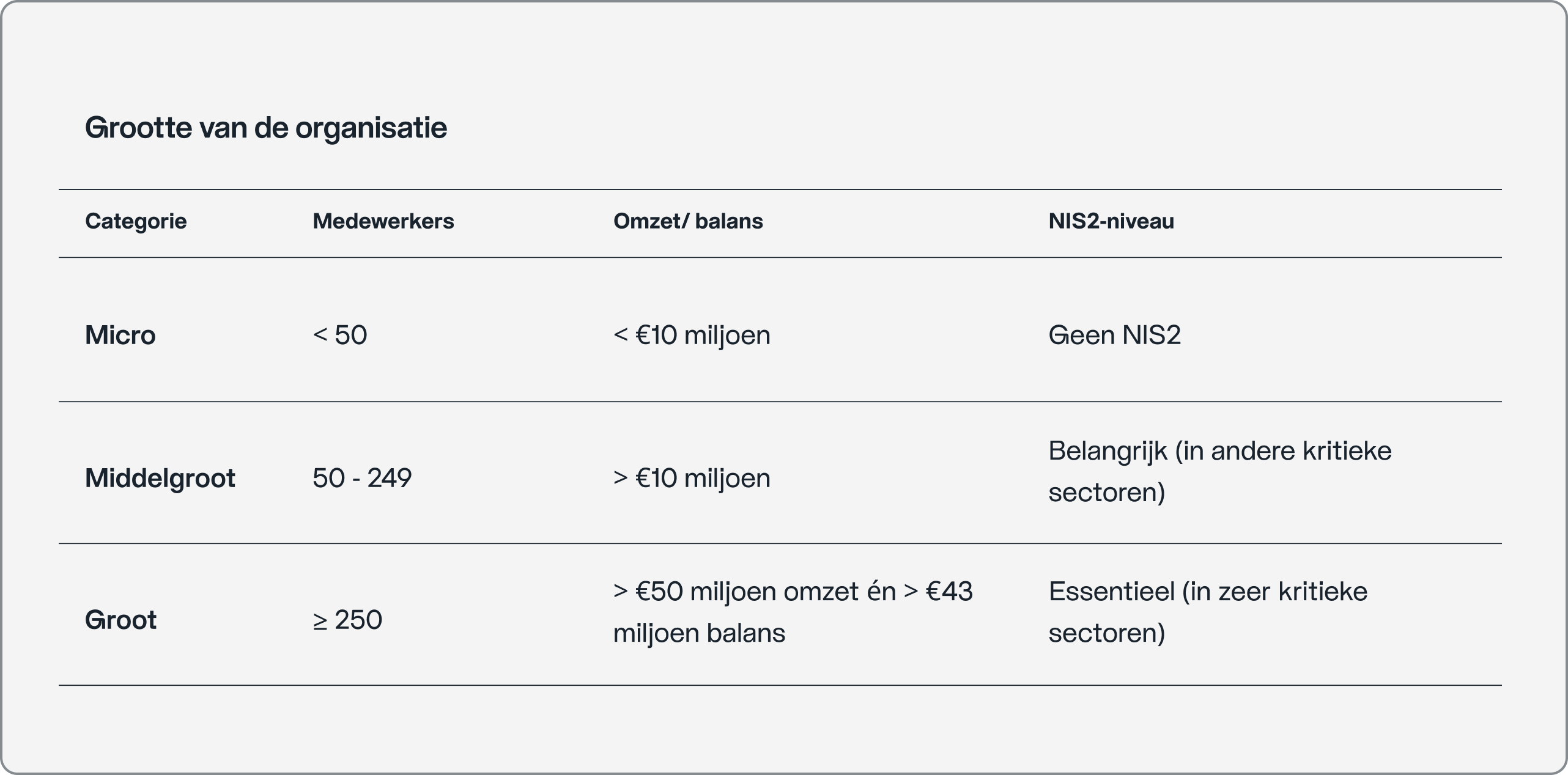The image size is (1568, 775).
Task: Click the 'Grootte van de organisatie' heading
Action: click(266, 128)
